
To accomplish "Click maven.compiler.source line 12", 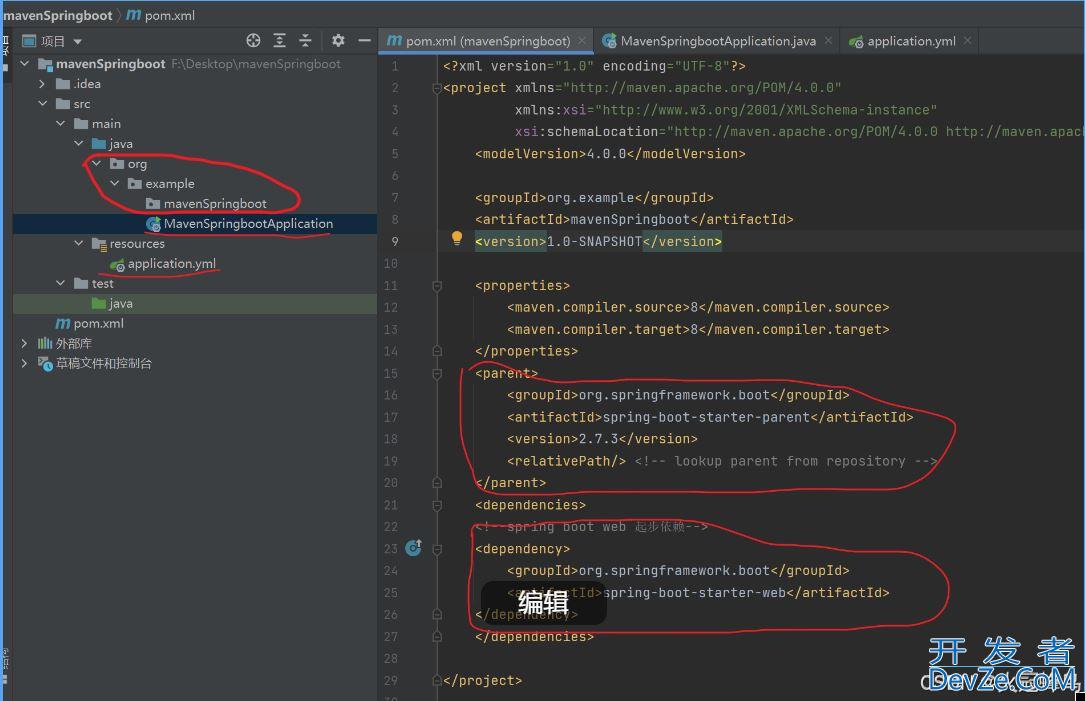I will click(x=698, y=307).
